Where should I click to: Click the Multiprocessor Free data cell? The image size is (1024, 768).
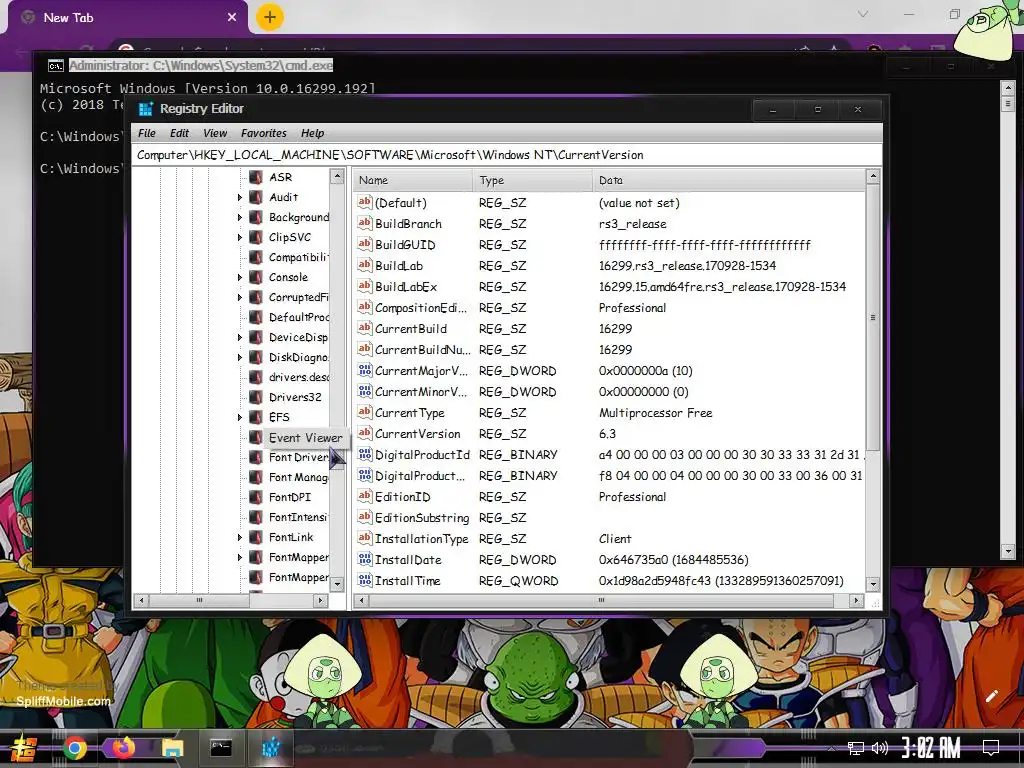click(x=655, y=413)
